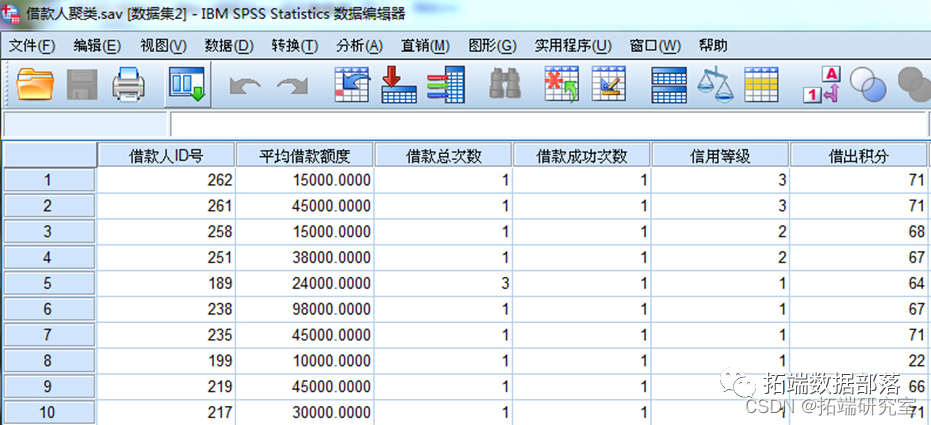The height and width of the screenshot is (425, 931).
Task: Select the 借款成功次数 column header
Action: coord(582,155)
